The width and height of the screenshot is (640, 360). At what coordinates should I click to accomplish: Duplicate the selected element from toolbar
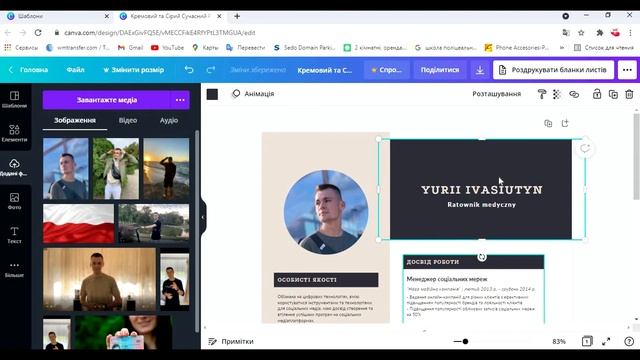[613, 94]
